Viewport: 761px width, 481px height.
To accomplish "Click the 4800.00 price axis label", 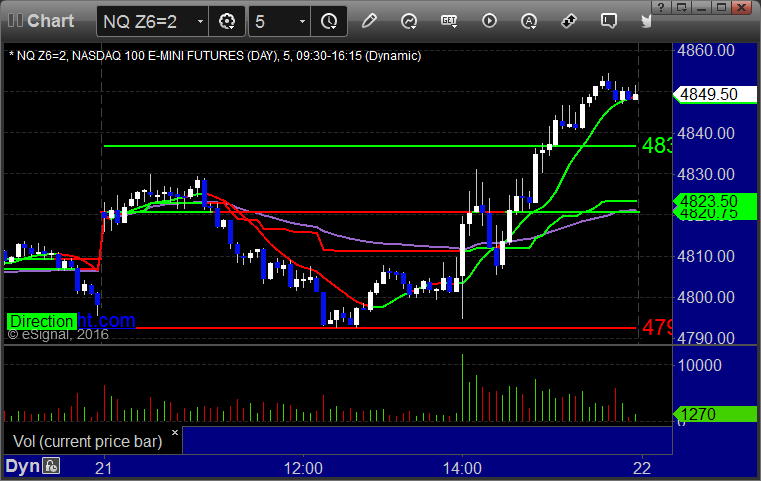I will click(706, 297).
